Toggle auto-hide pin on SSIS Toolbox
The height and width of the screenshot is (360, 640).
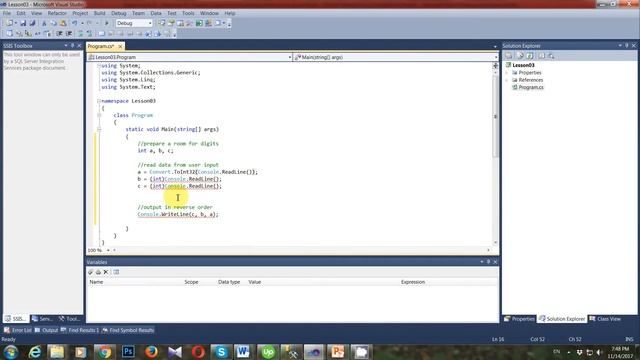pyautogui.click(x=72, y=46)
